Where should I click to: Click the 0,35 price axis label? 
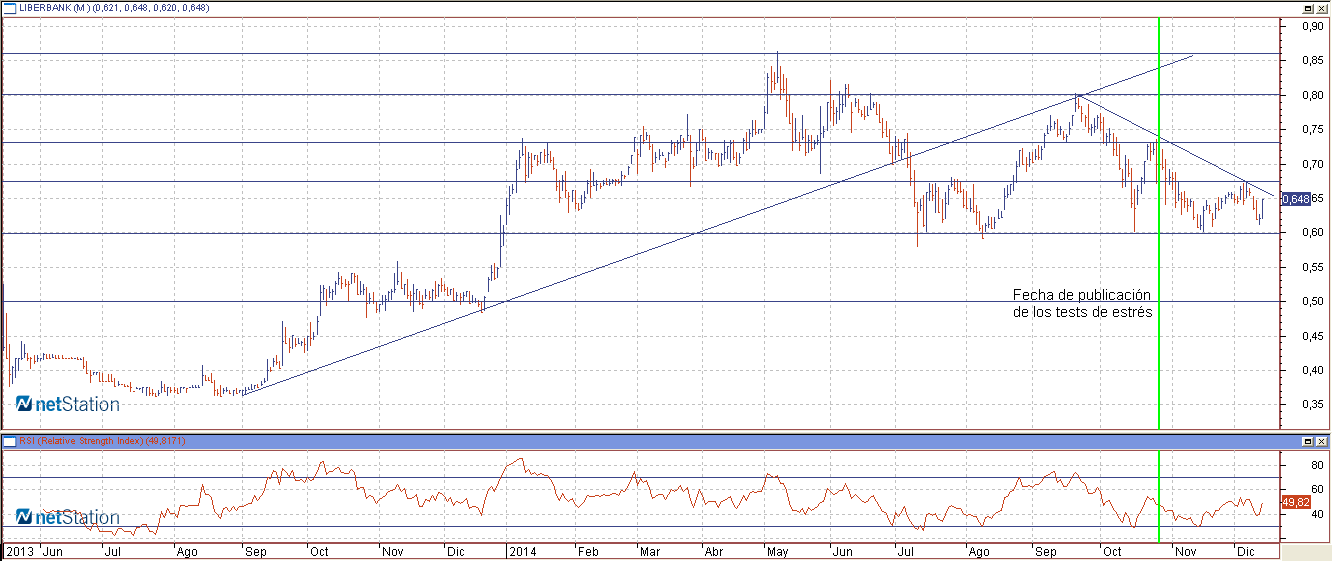(1313, 404)
